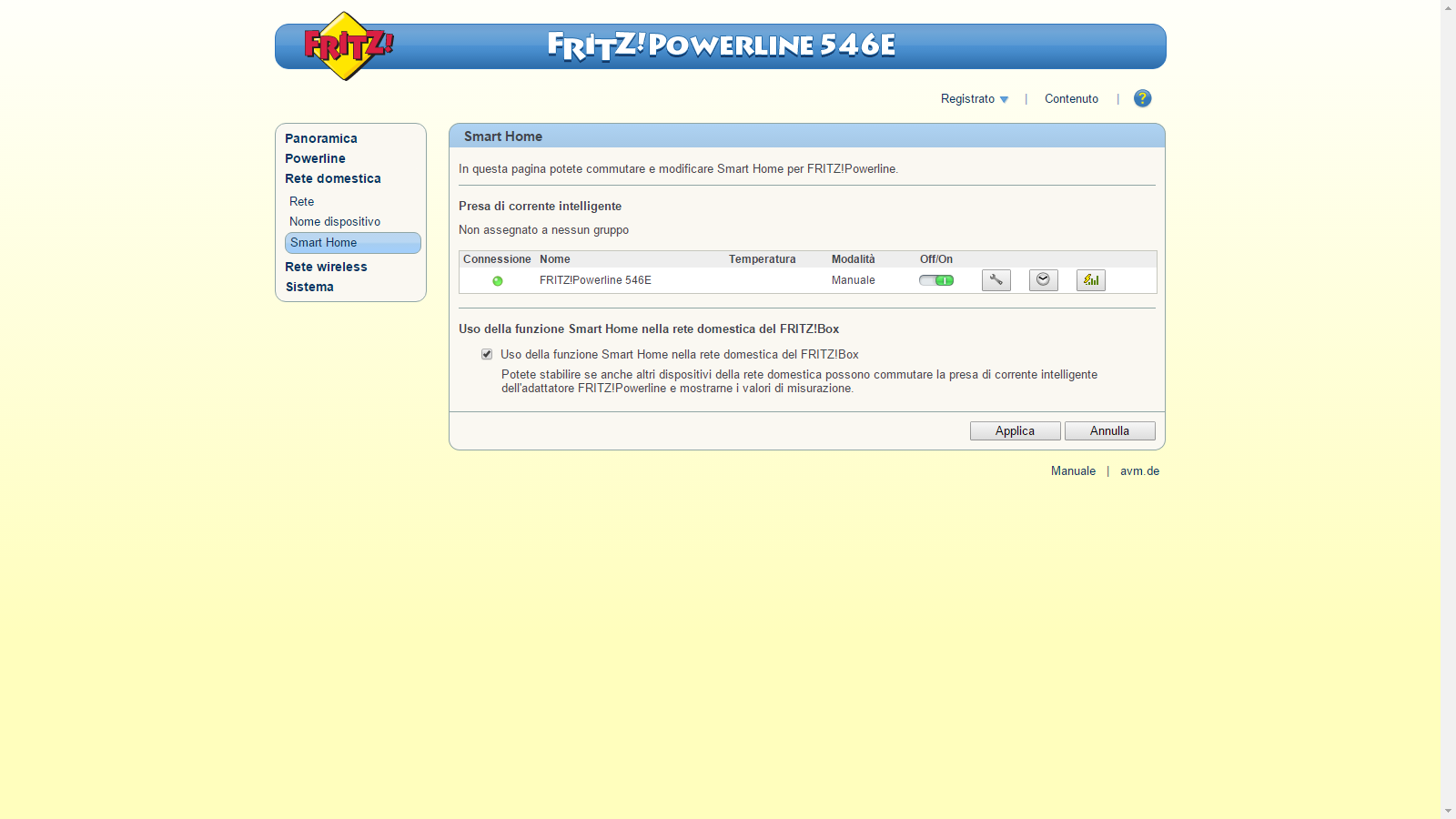Screen dimensions: 1456x819
Task: Uncheck the Smart Home FRITZ!Box usage checkbox
Action: point(487,354)
